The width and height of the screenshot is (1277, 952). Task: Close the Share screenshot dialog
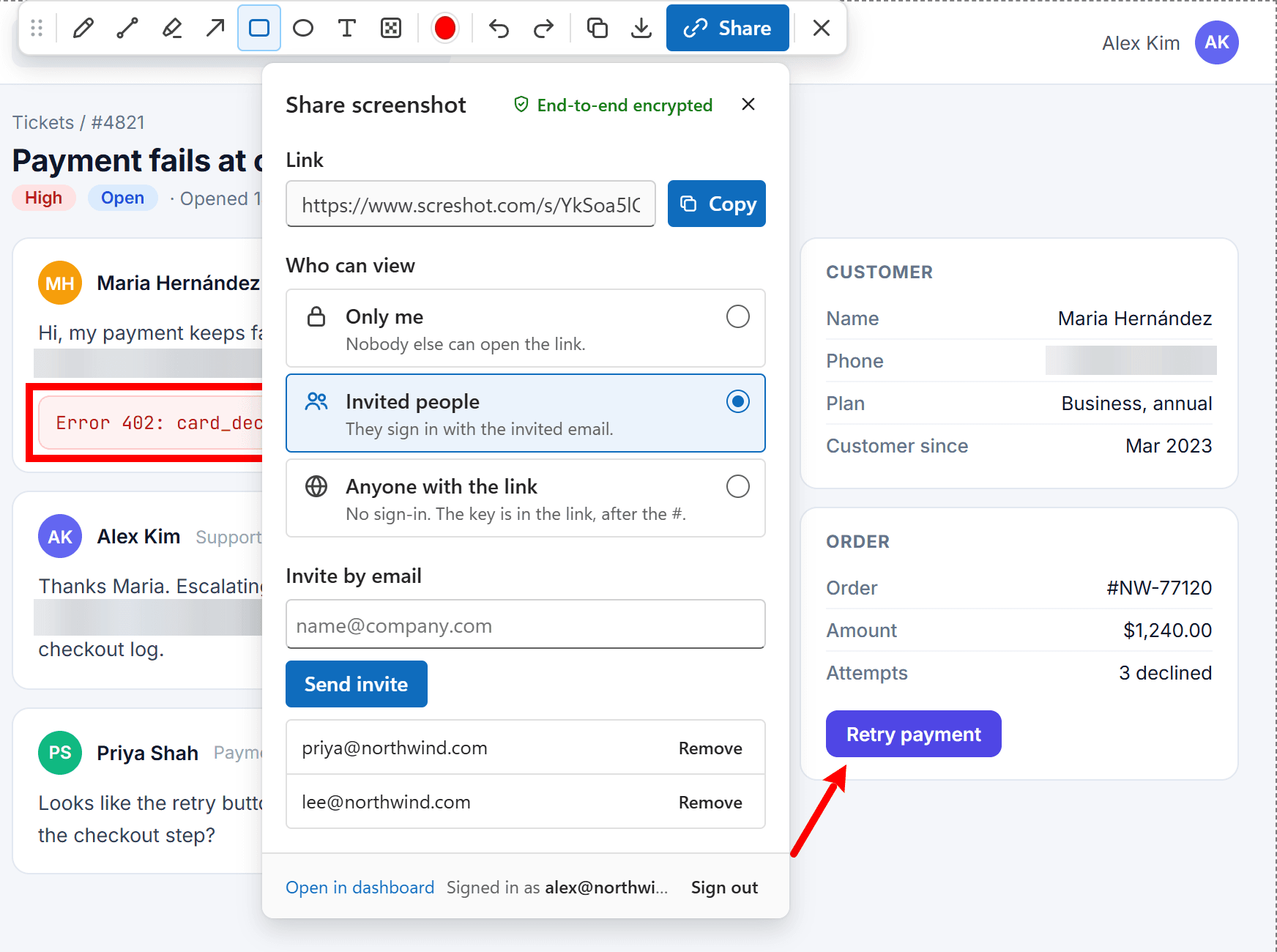point(748,104)
